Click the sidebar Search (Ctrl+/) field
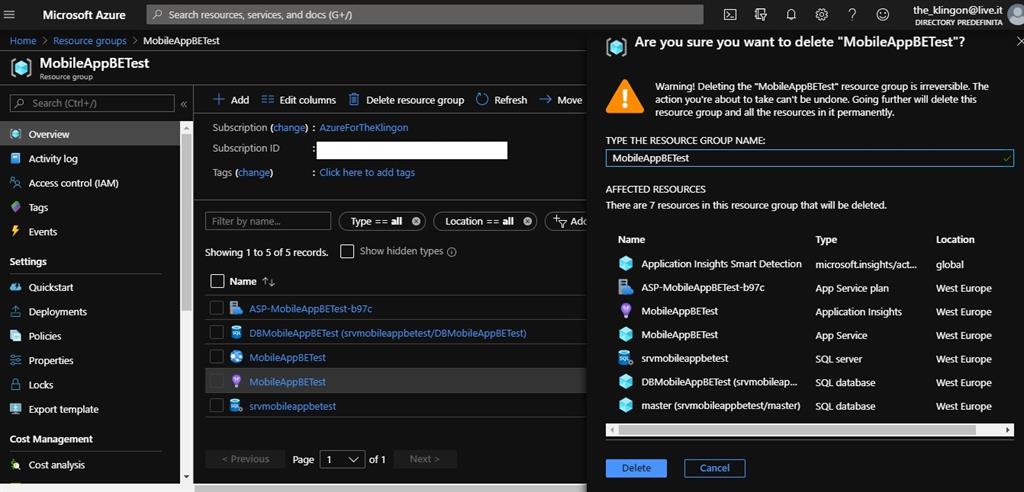 (x=92, y=103)
